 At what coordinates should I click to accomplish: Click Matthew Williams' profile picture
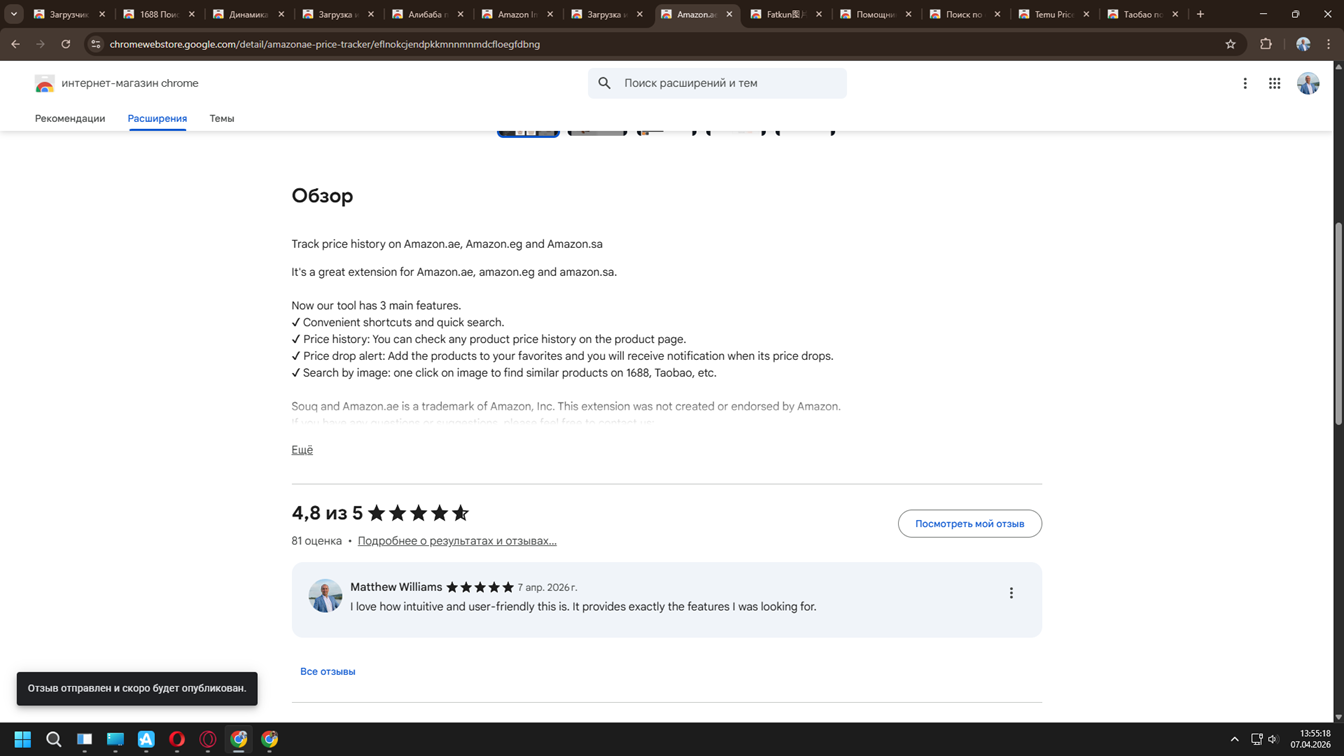tap(325, 596)
